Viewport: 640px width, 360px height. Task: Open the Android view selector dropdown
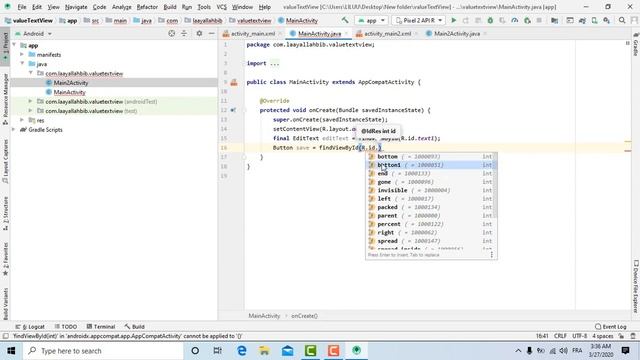point(33,33)
